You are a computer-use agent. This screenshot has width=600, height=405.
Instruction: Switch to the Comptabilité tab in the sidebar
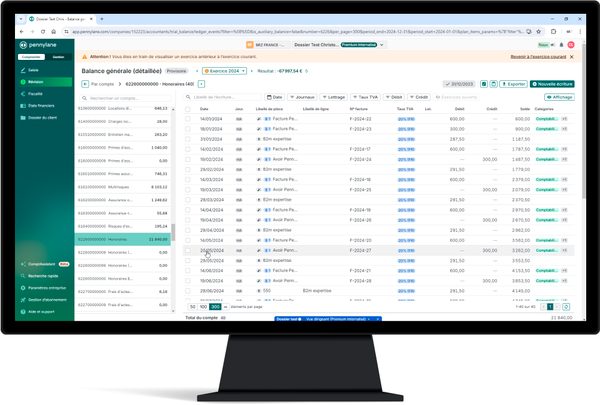(31, 57)
